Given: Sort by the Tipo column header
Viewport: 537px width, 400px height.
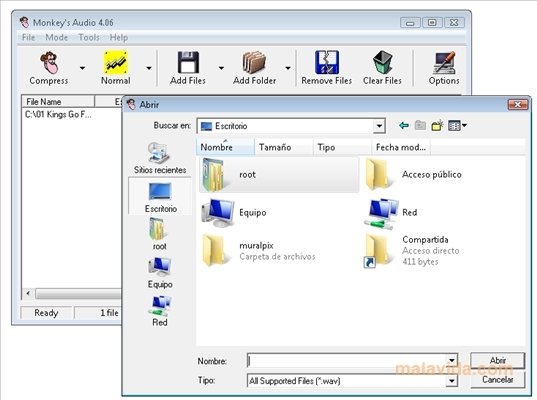Looking at the screenshot, I should pyautogui.click(x=342, y=147).
